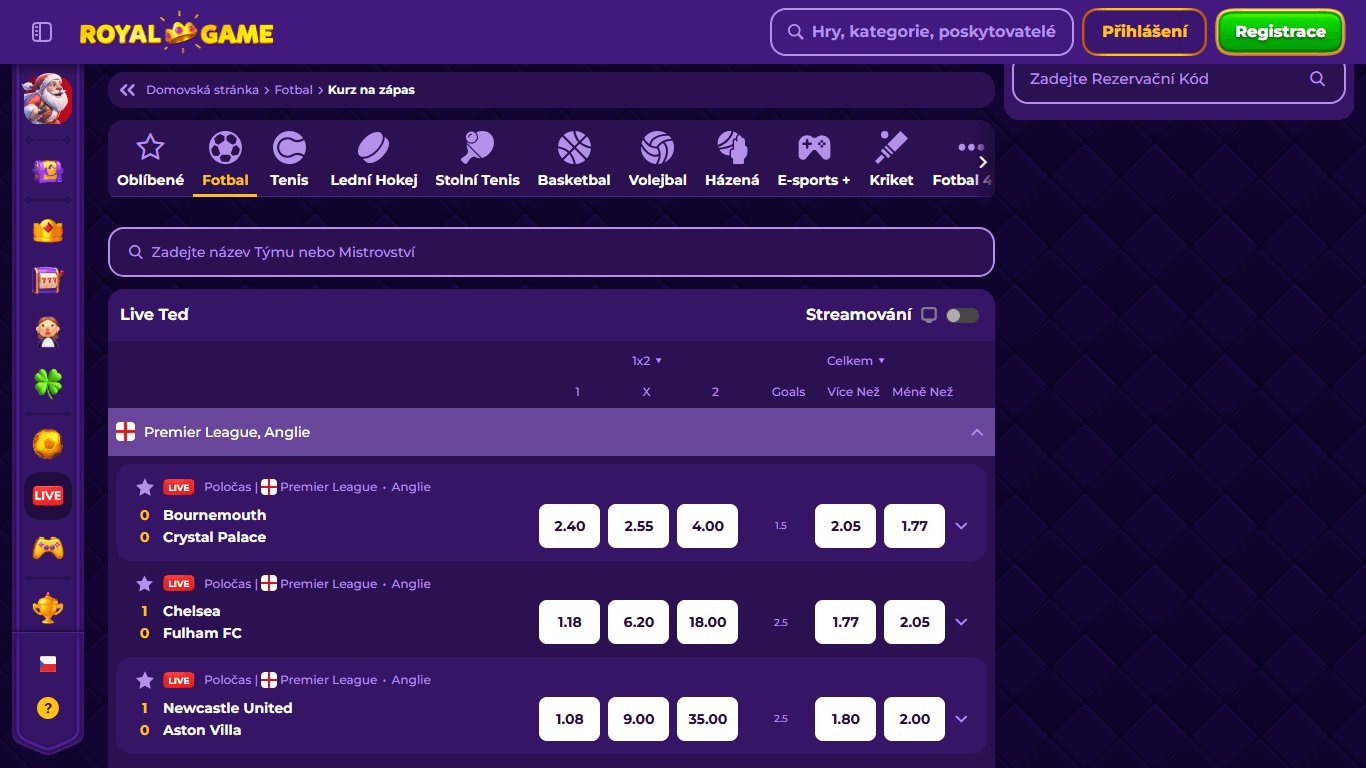Focus the team or championship search field

551,252
